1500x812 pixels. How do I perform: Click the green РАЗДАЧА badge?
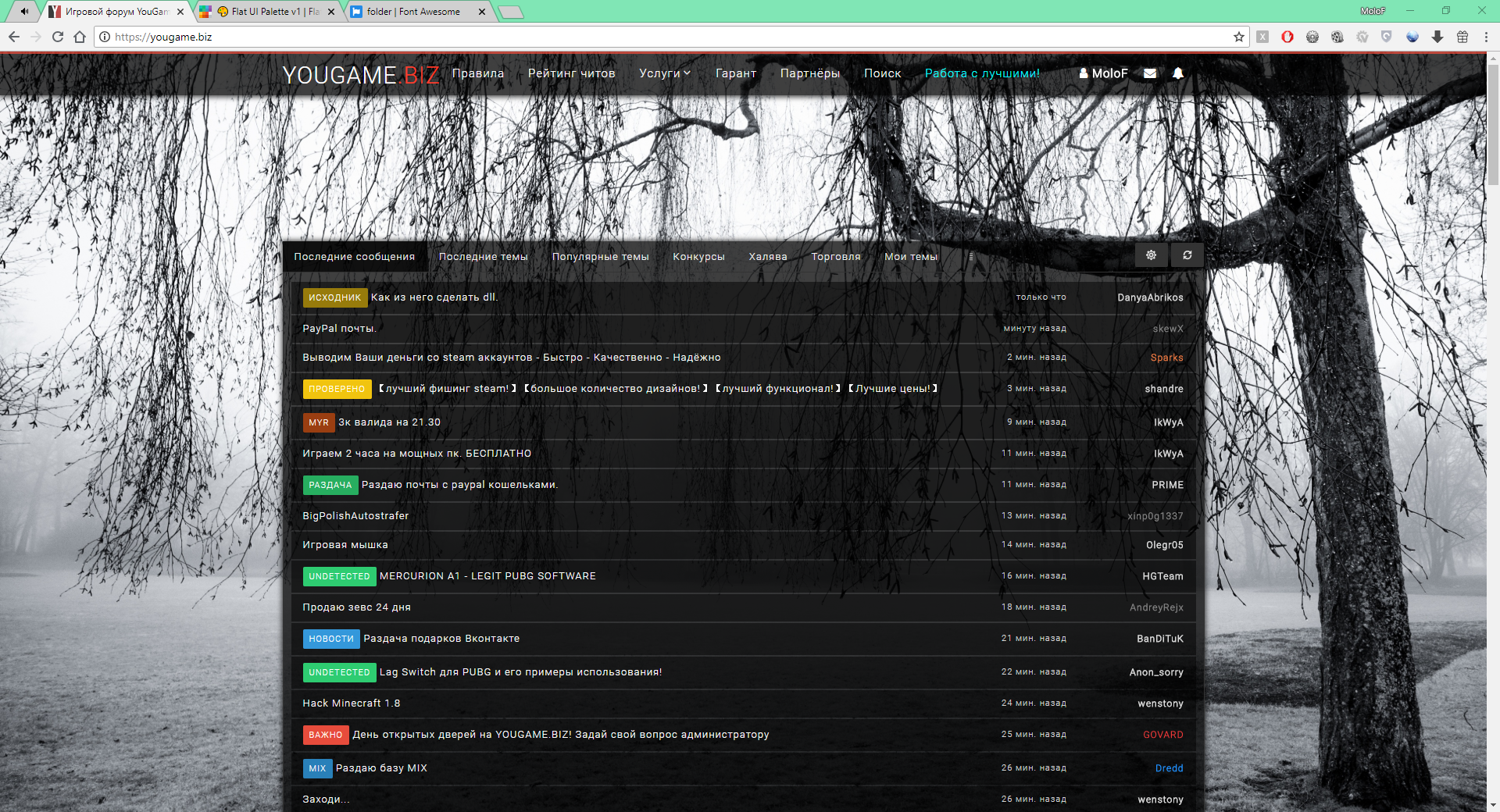(x=330, y=485)
